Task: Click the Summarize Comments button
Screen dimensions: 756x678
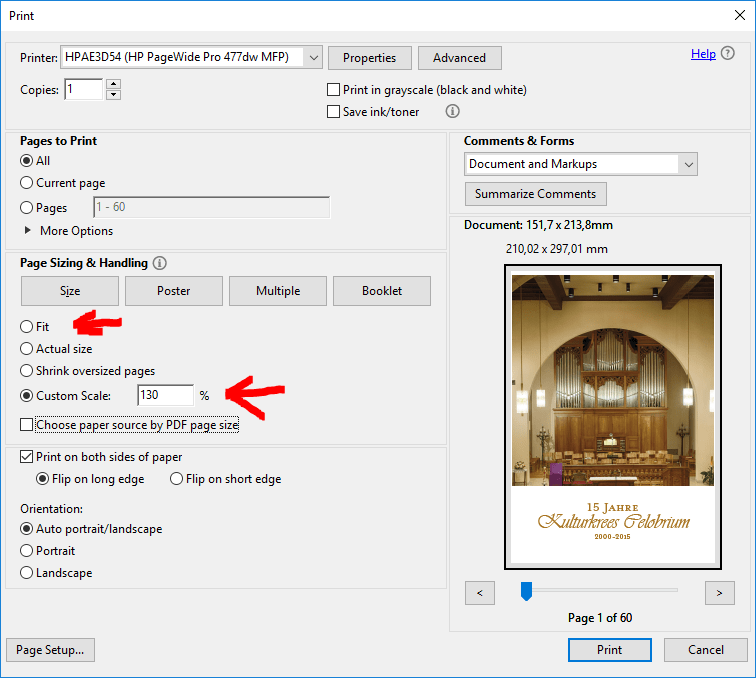Action: point(536,194)
